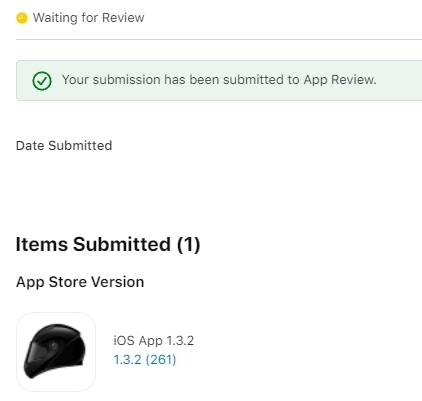Click the submission success banner message
The width and height of the screenshot is (422, 401).
[219, 80]
